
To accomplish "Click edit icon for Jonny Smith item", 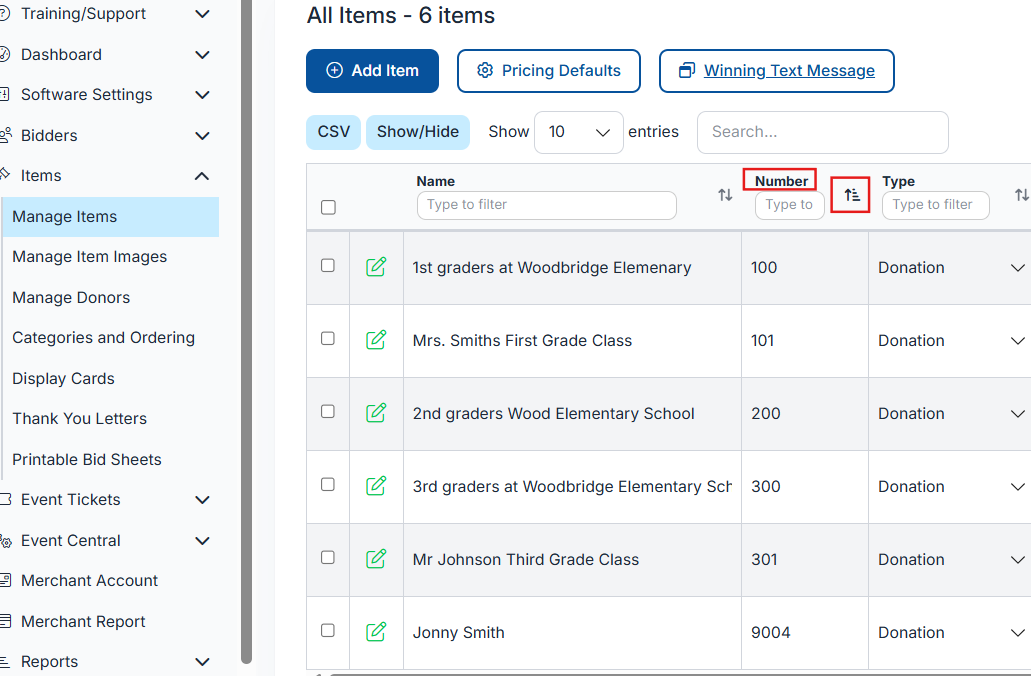I will tap(376, 632).
